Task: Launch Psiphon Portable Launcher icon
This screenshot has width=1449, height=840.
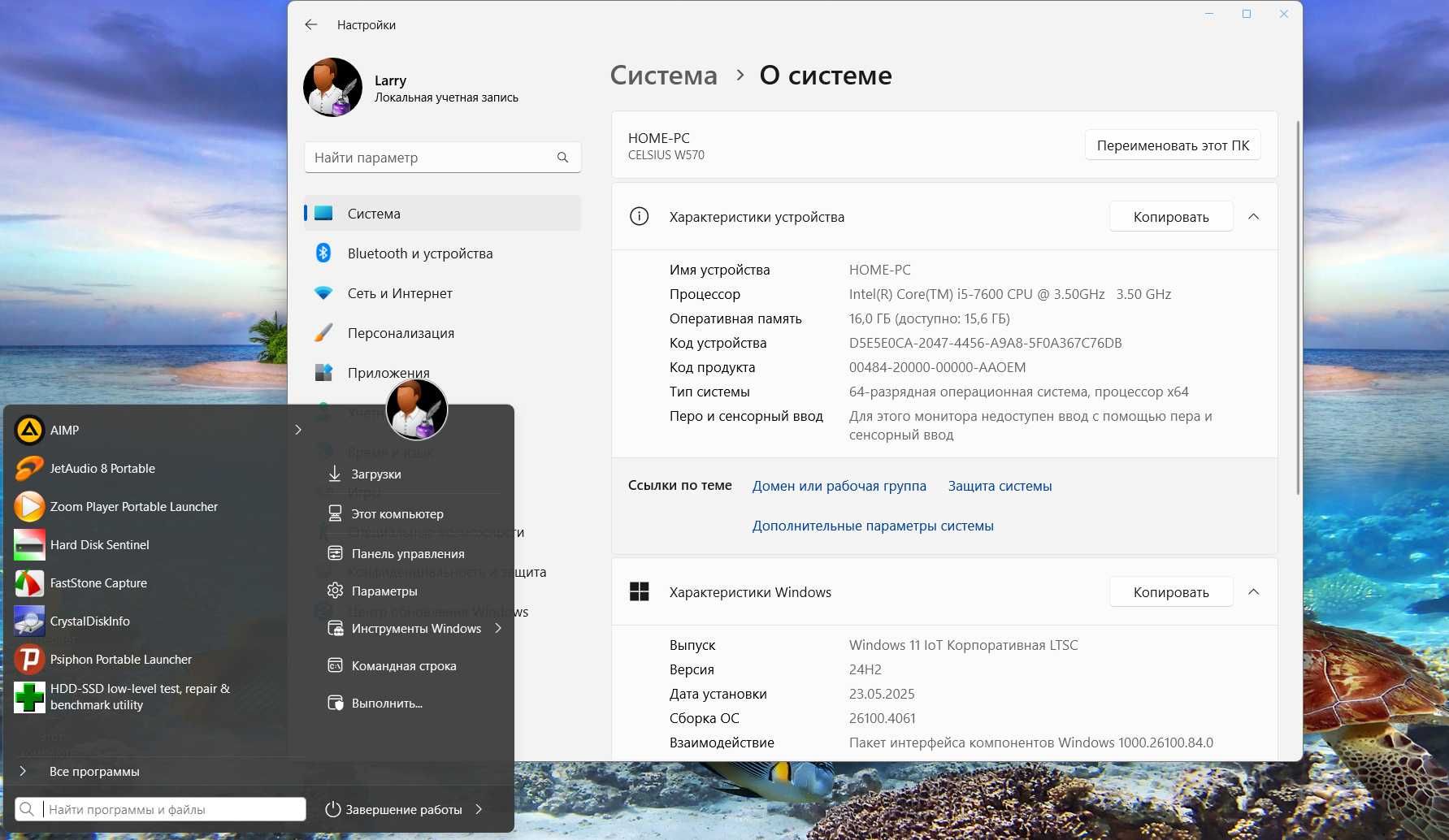Action: tap(29, 659)
